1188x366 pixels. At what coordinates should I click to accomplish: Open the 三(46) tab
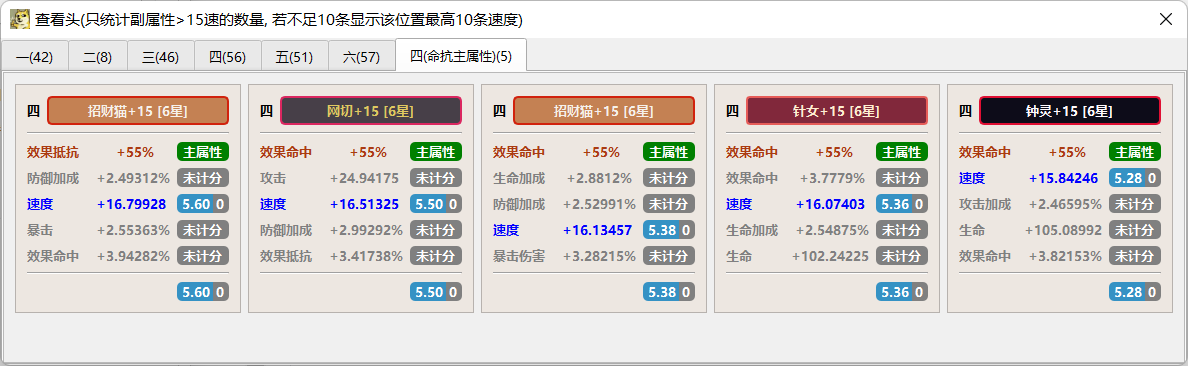(x=161, y=57)
